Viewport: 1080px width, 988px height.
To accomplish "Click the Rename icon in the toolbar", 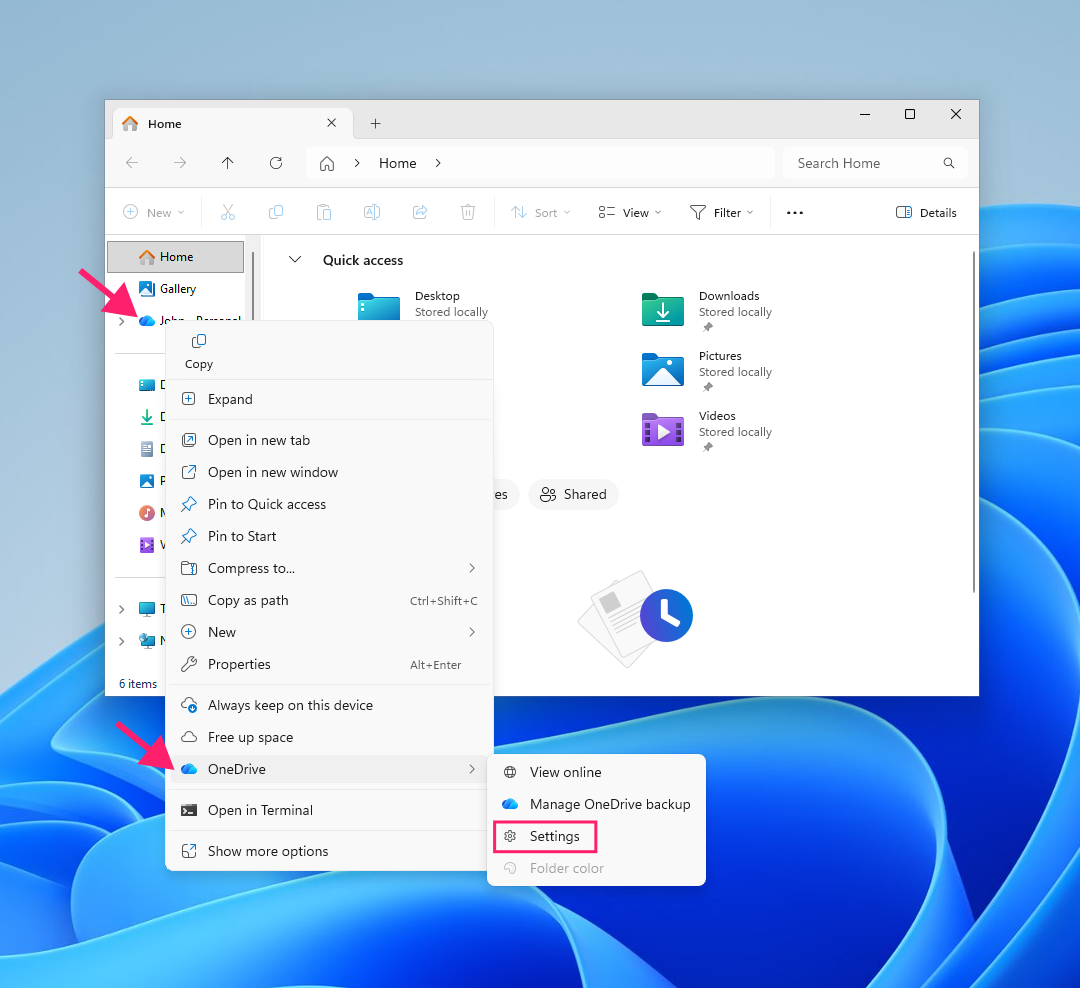I will [372, 212].
